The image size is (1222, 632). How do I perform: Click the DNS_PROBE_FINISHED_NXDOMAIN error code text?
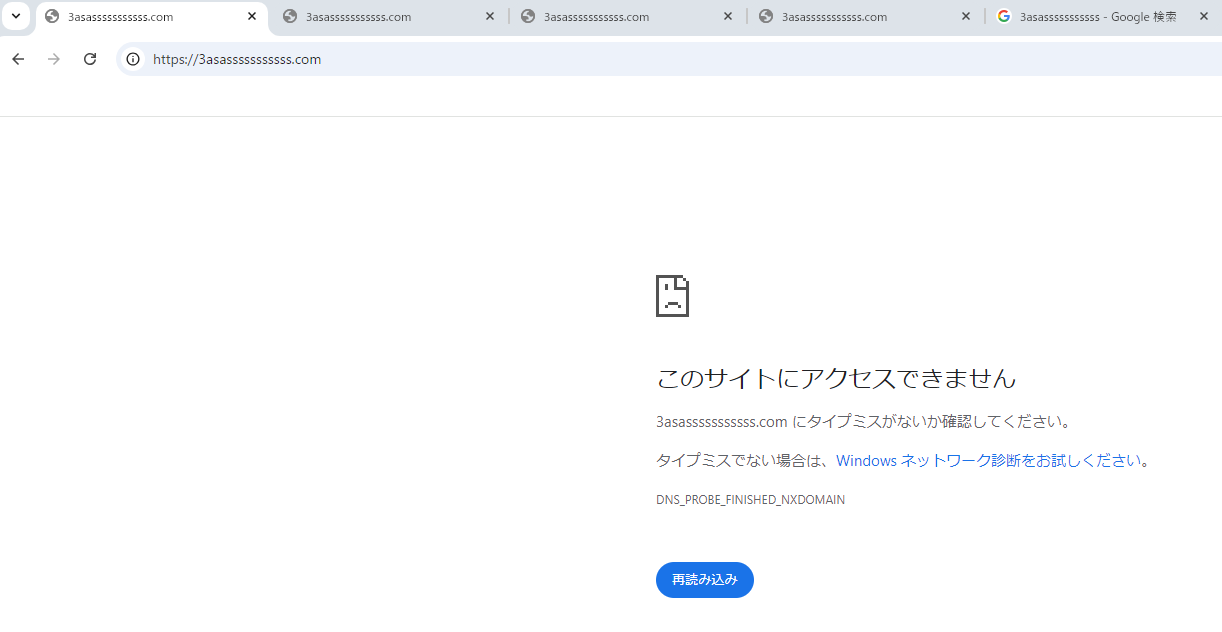coord(750,500)
